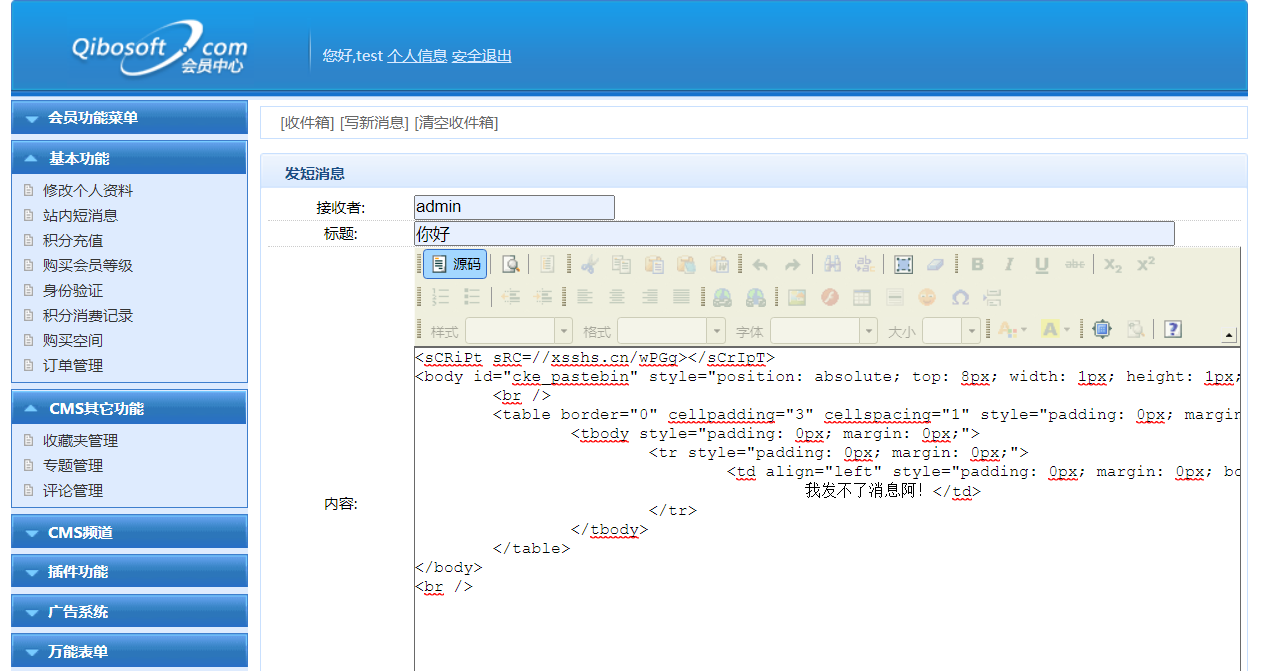Click the Undo arrow icon
This screenshot has height=671, width=1274.
(760, 264)
